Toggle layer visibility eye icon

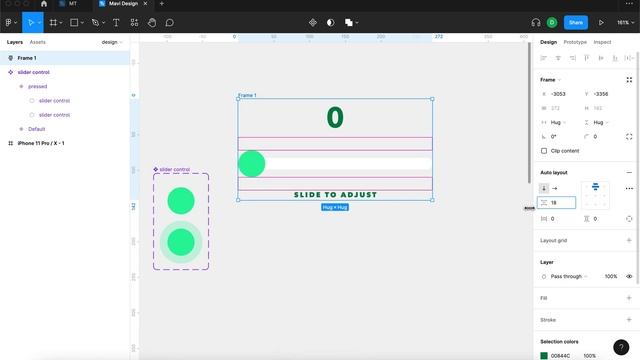tap(629, 277)
